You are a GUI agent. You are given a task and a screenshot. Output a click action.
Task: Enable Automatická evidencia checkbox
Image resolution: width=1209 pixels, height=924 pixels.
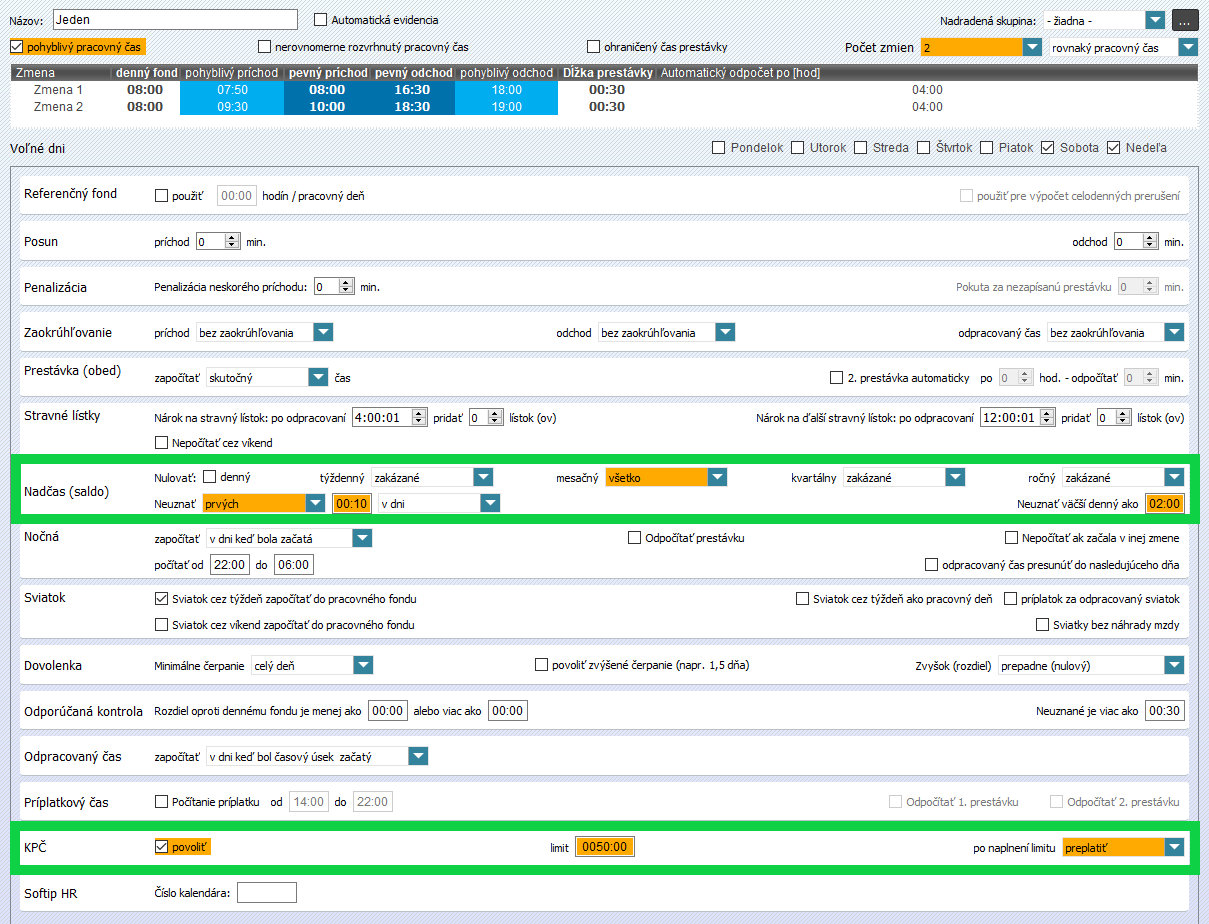(321, 20)
